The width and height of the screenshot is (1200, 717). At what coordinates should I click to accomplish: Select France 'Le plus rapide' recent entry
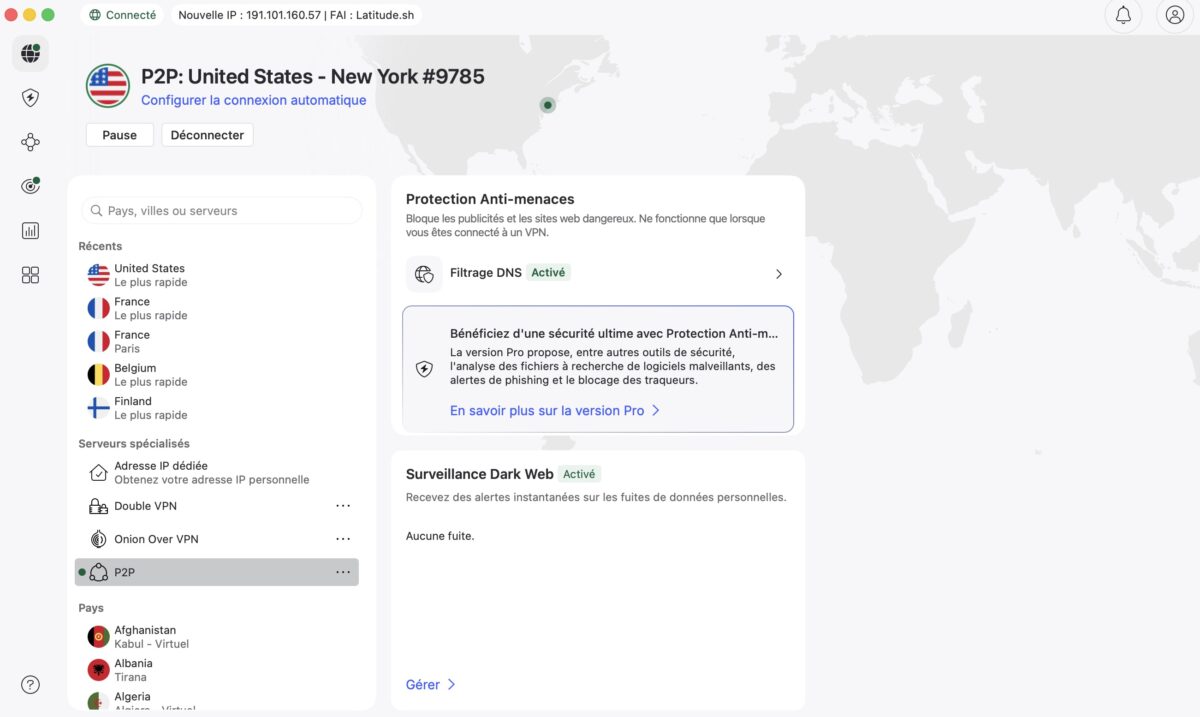217,308
